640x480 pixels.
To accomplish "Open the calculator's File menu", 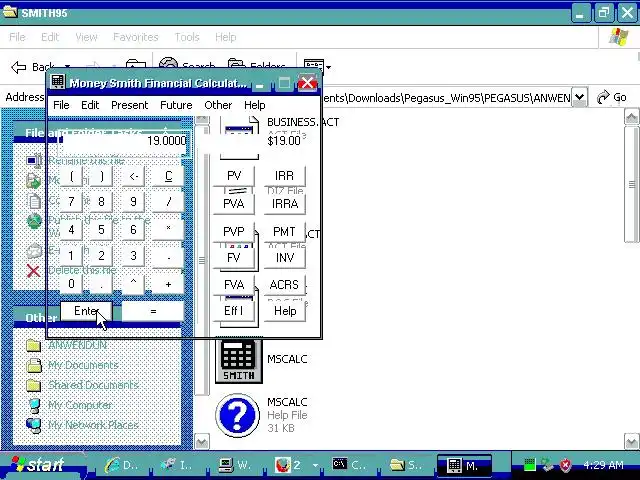I will (x=61, y=105).
